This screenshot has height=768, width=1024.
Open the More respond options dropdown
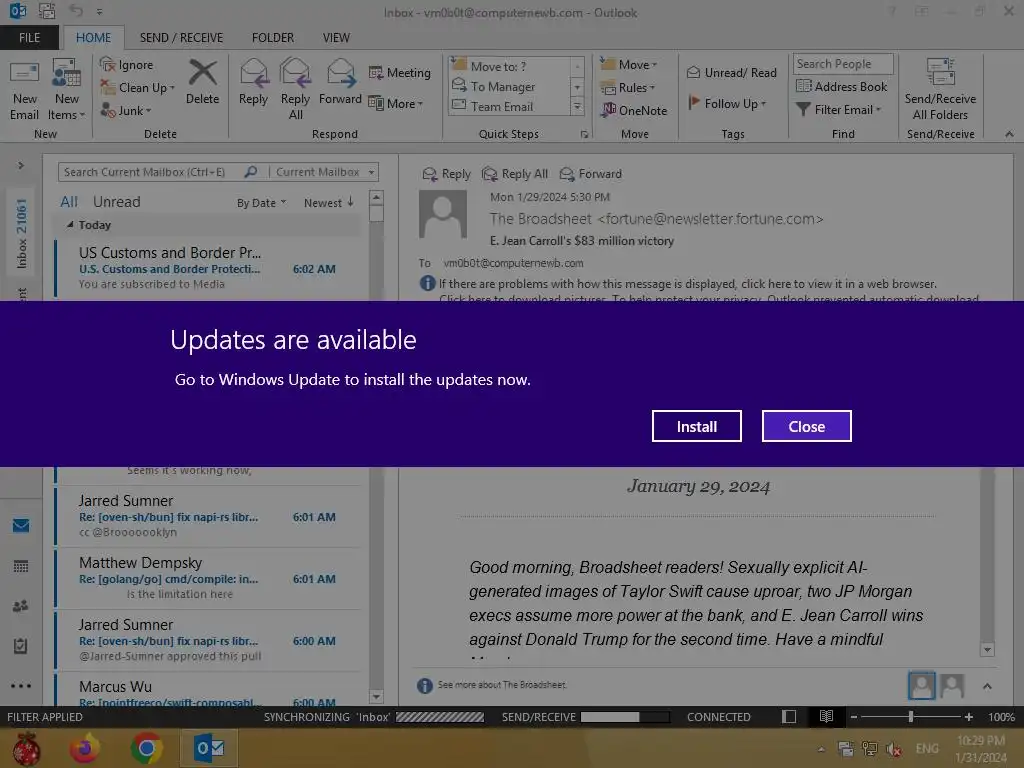point(396,103)
